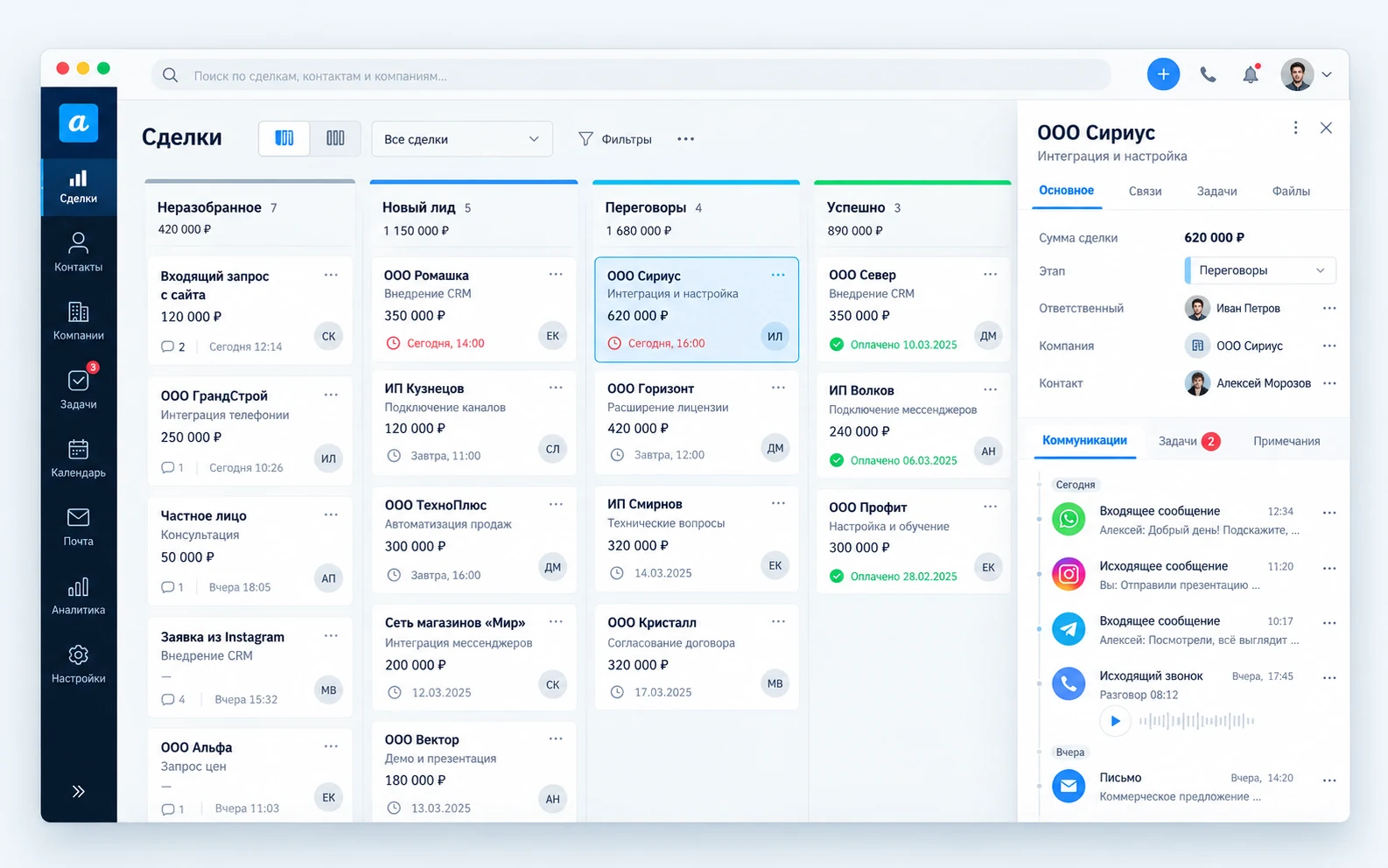Viewport: 1388px width, 868px height.
Task: Open ИП Волков deal card
Action: point(913,425)
